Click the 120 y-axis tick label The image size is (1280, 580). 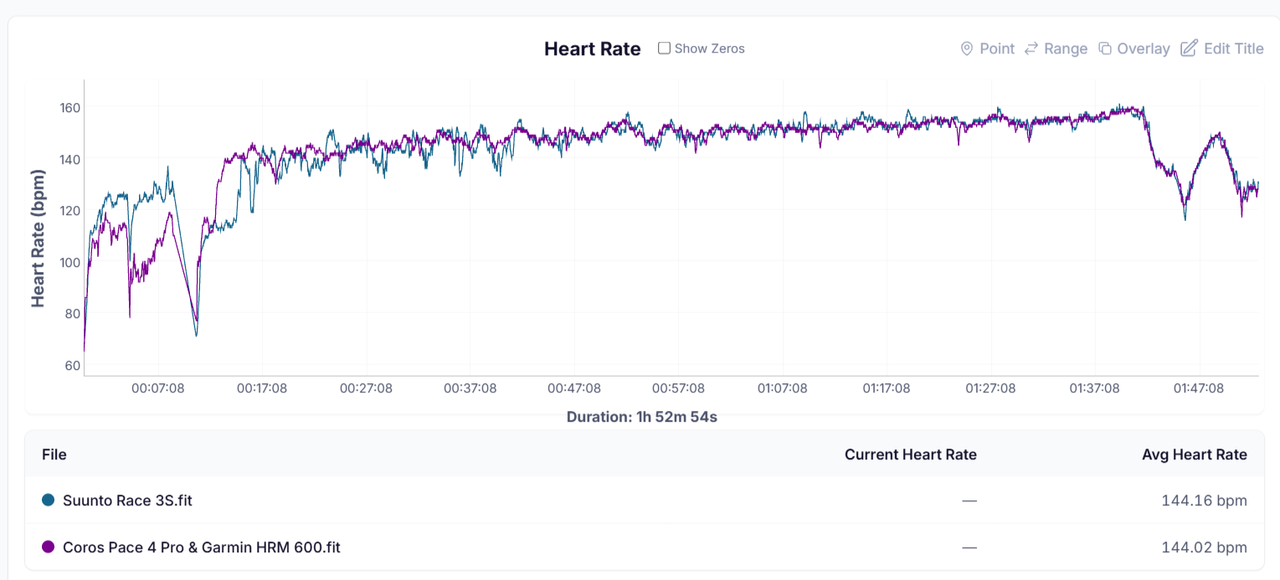[70, 210]
